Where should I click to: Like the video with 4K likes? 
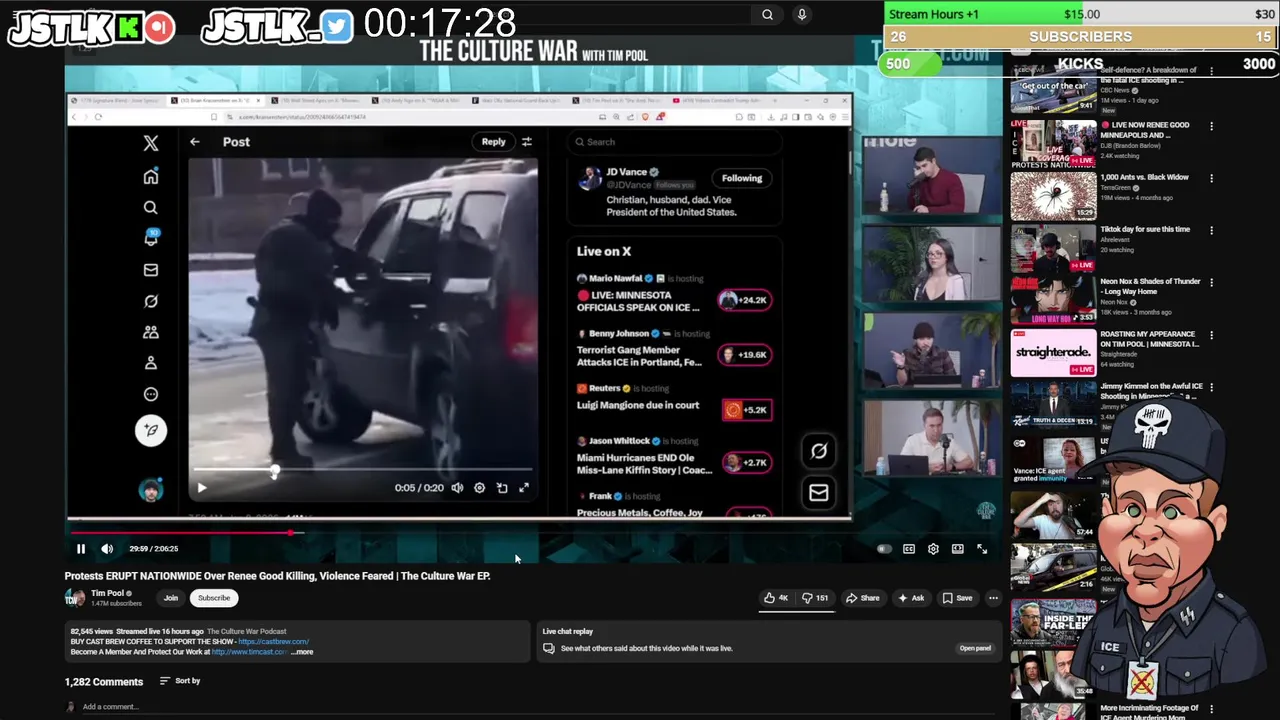776,598
